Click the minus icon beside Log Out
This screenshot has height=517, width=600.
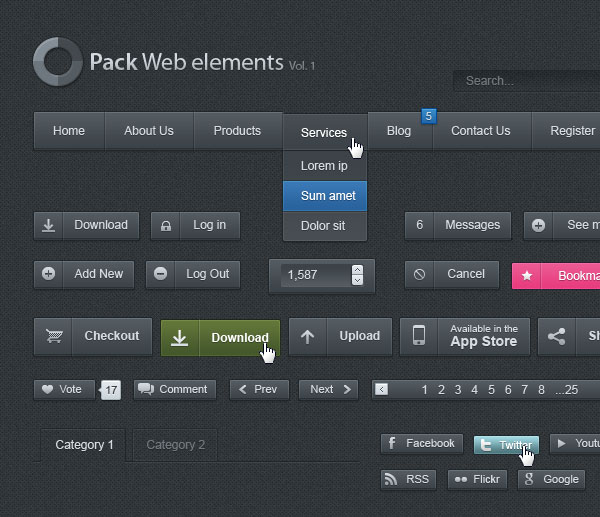pos(160,274)
